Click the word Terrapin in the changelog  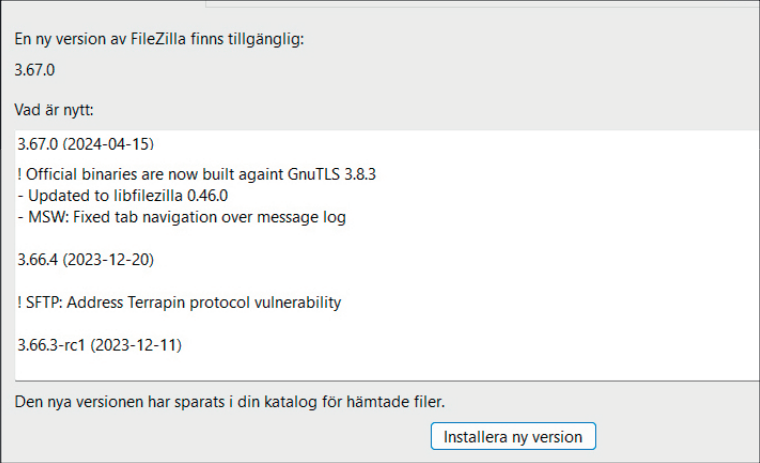click(168, 302)
